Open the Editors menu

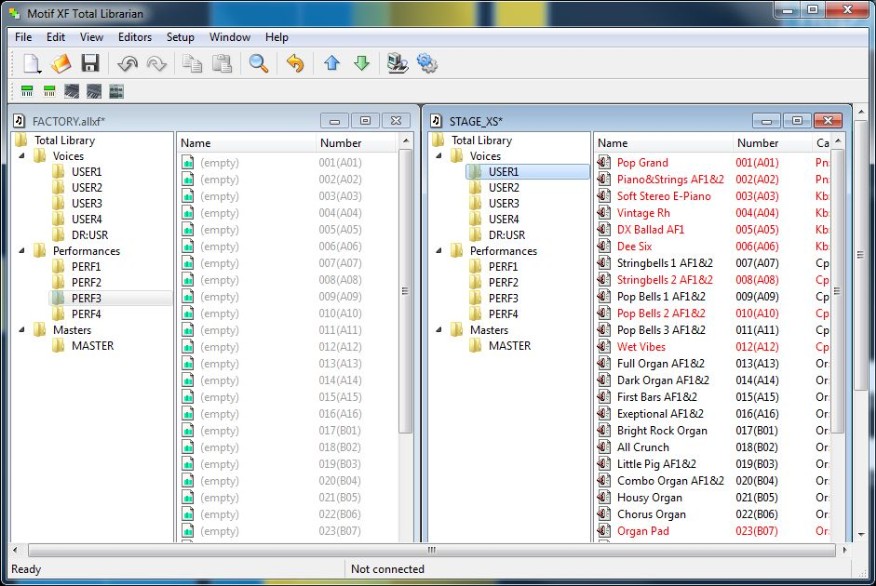click(135, 37)
